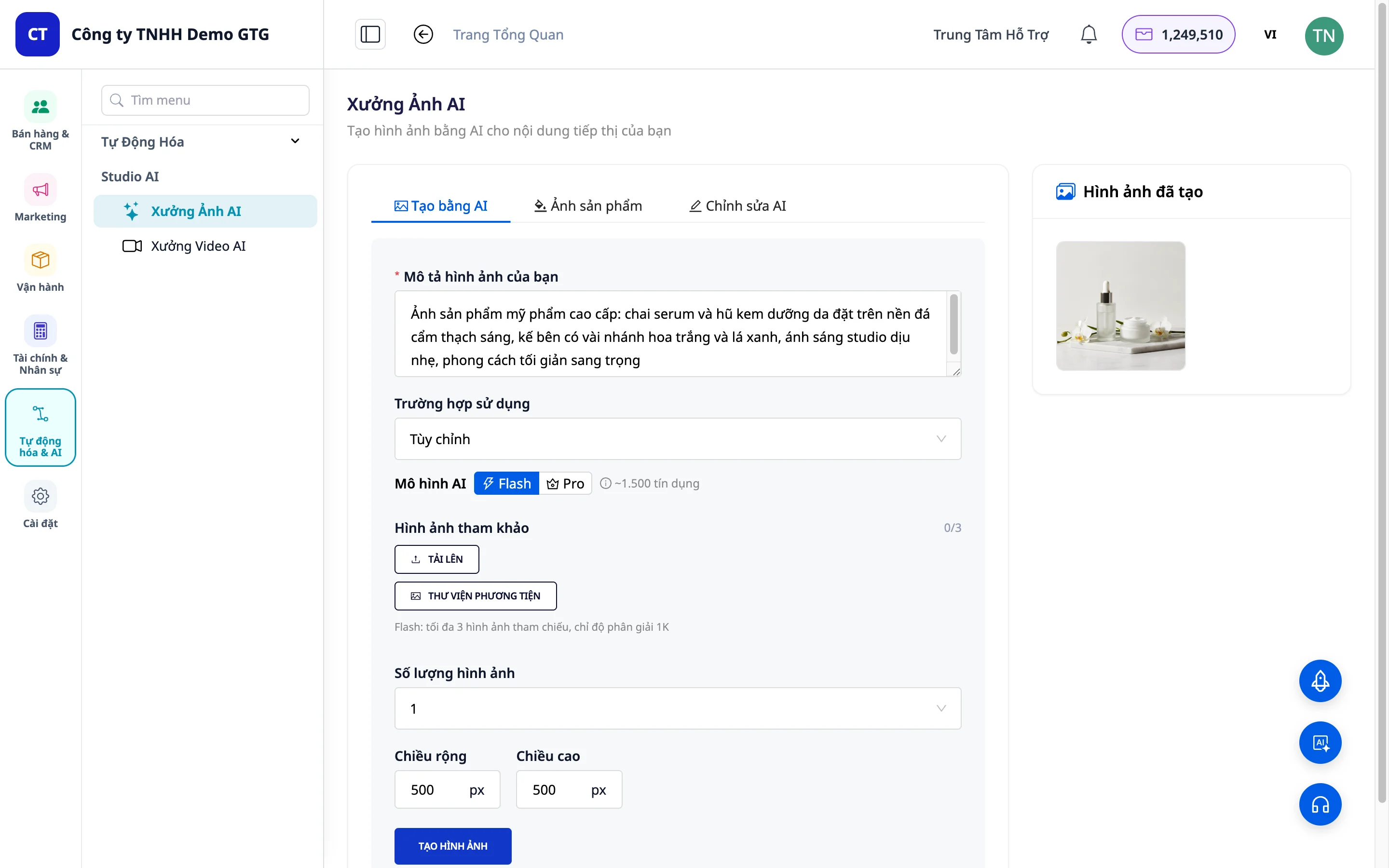Image resolution: width=1389 pixels, height=868 pixels.
Task: Open the Trường hợp sử dụng dropdown
Action: (677, 439)
